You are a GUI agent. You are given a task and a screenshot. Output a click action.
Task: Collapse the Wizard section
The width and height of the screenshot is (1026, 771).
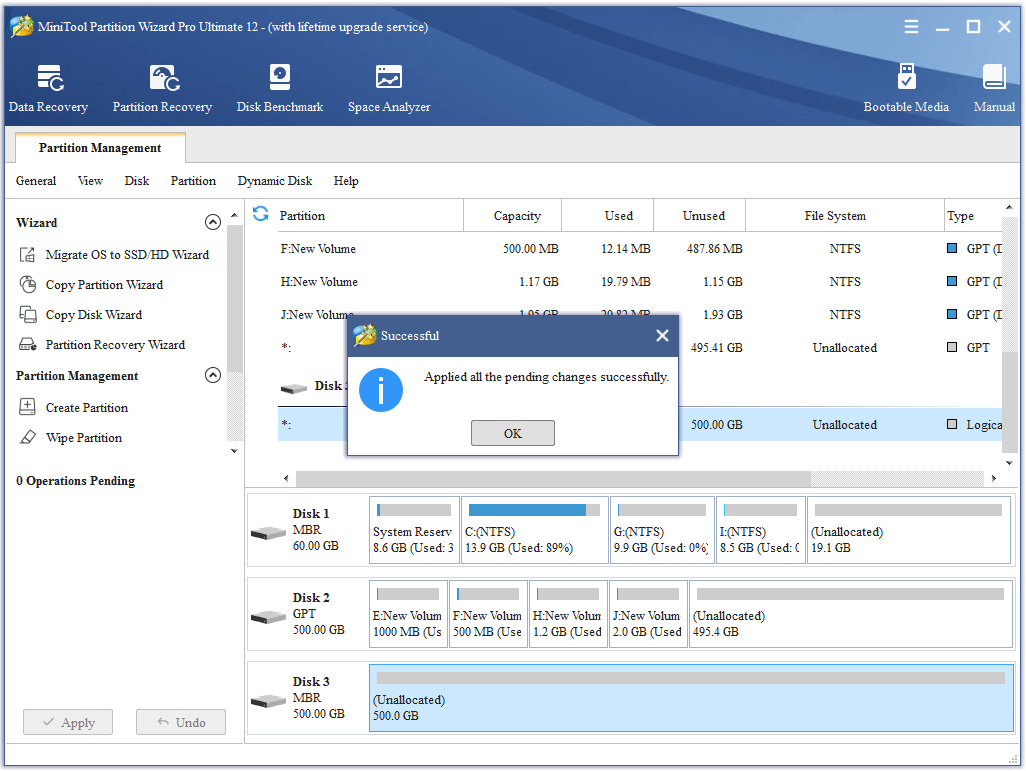(212, 222)
